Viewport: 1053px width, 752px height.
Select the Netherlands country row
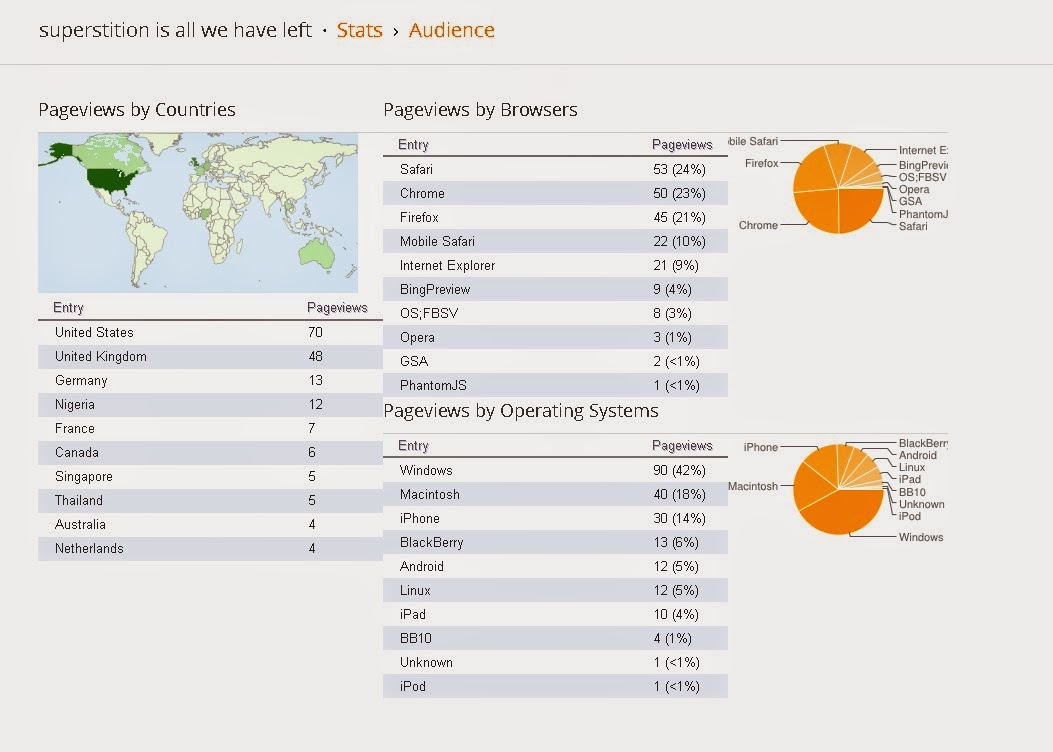click(210, 549)
